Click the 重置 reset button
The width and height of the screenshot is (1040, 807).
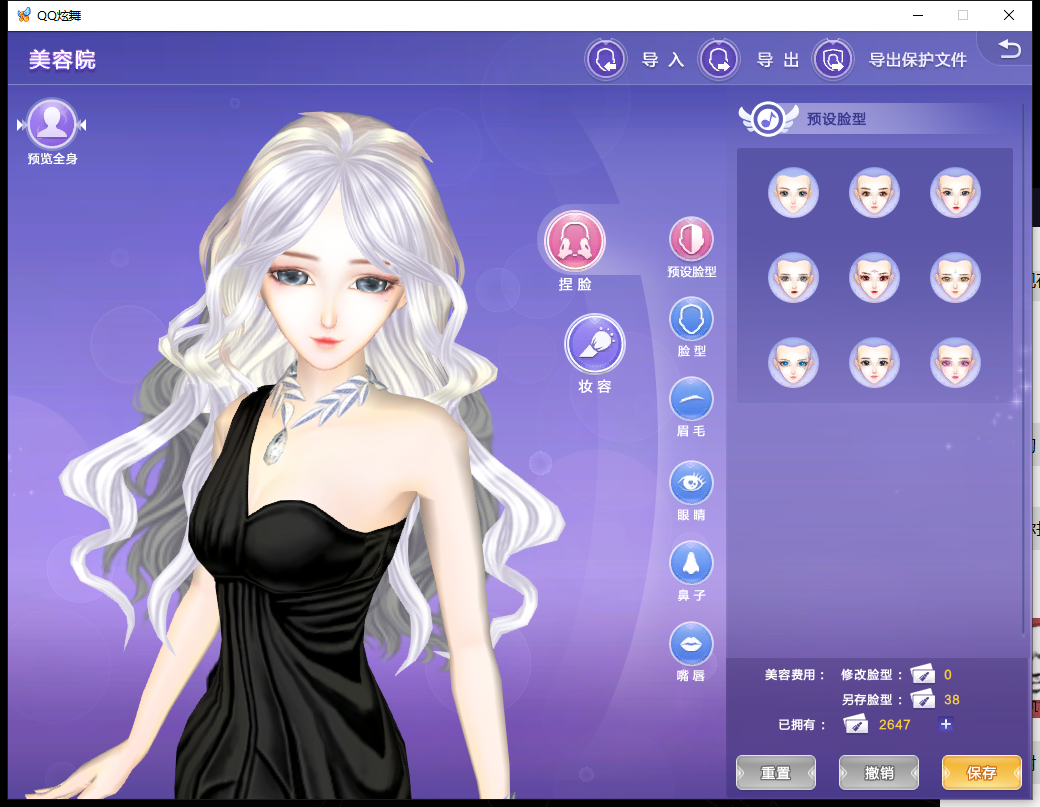[x=776, y=773]
